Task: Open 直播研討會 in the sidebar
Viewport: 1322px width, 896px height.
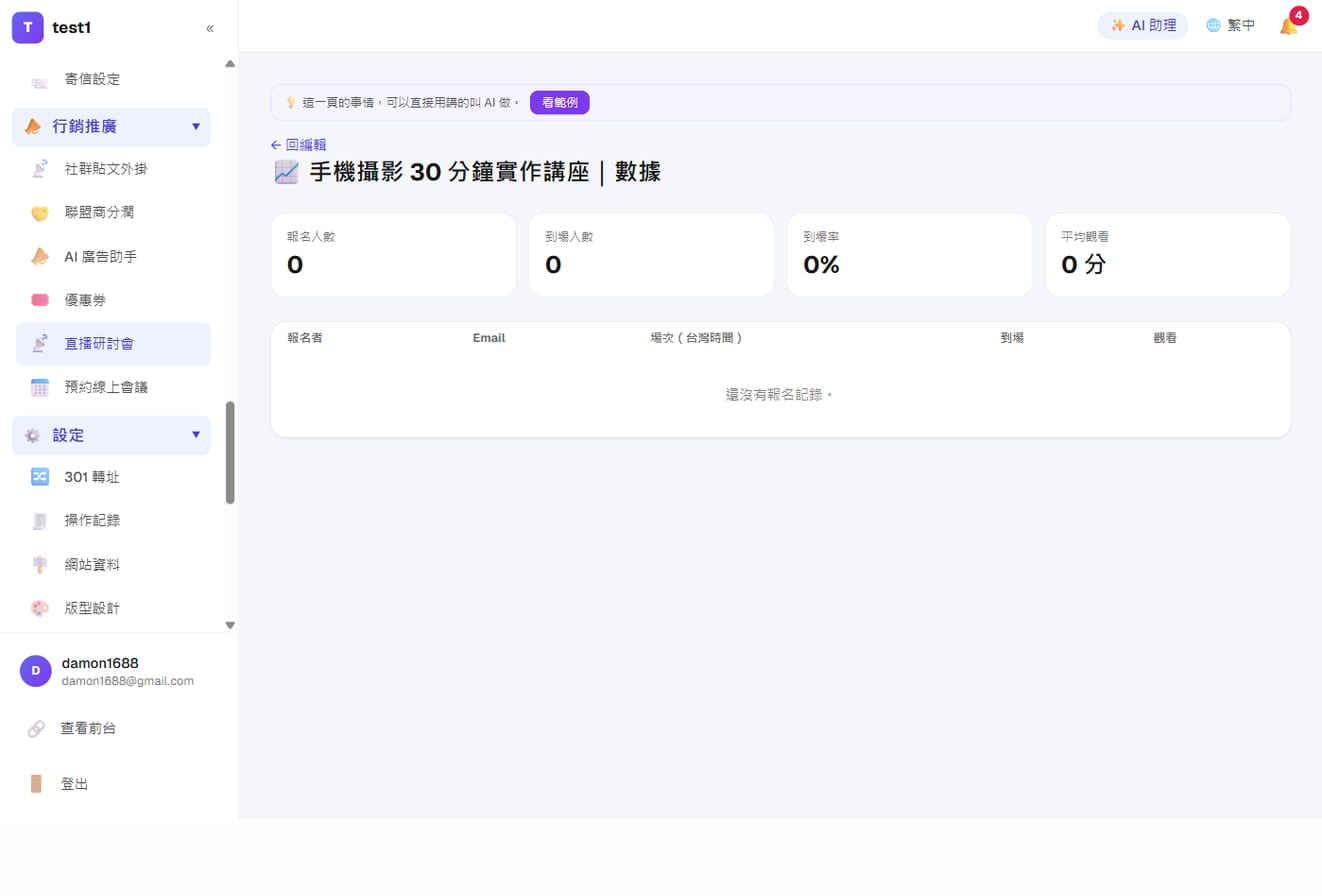Action: (113, 344)
